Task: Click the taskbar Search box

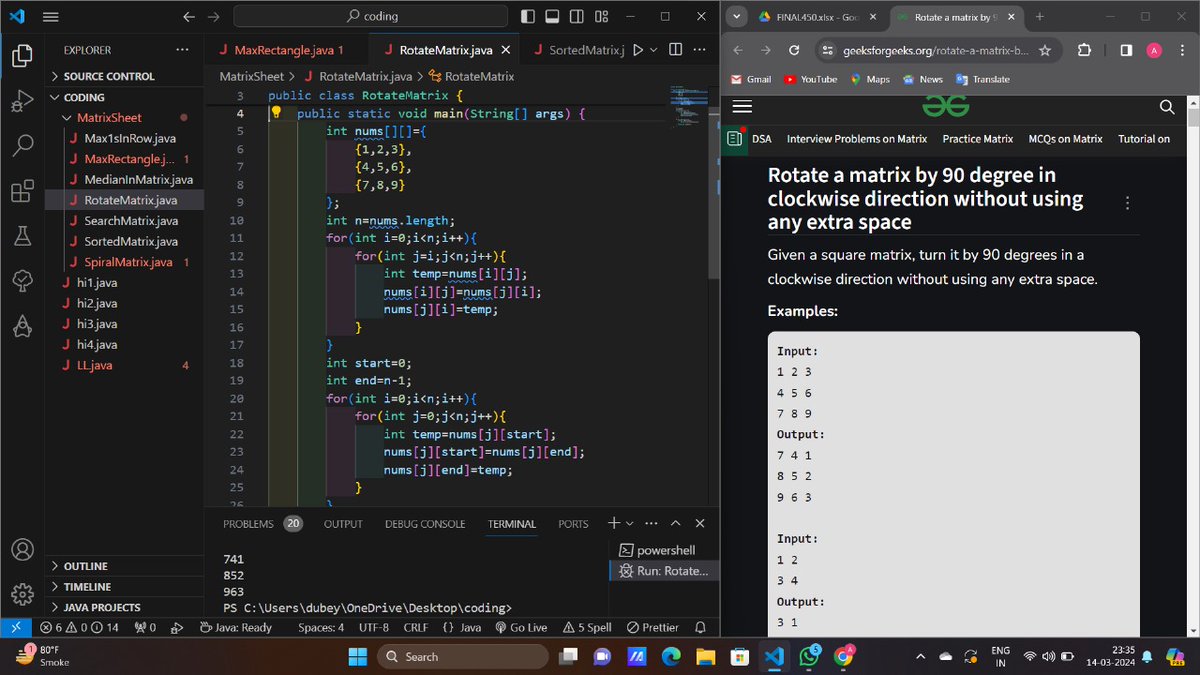Action: coord(461,656)
